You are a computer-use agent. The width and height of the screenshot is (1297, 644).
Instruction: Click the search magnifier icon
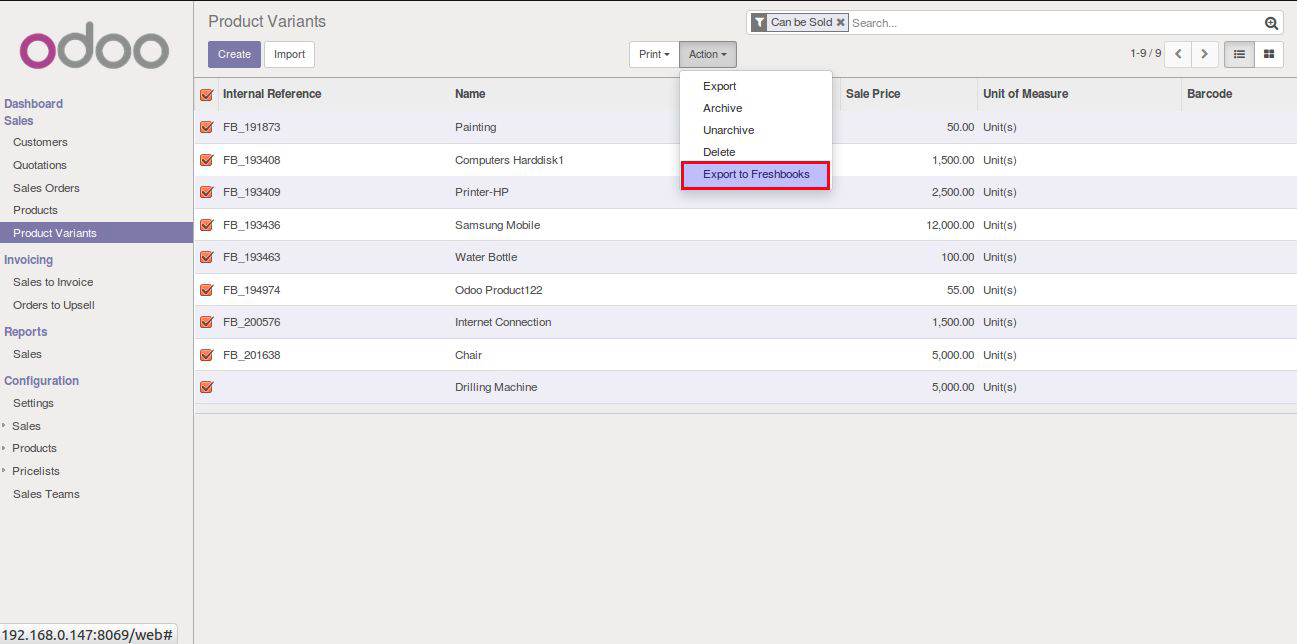(1271, 23)
